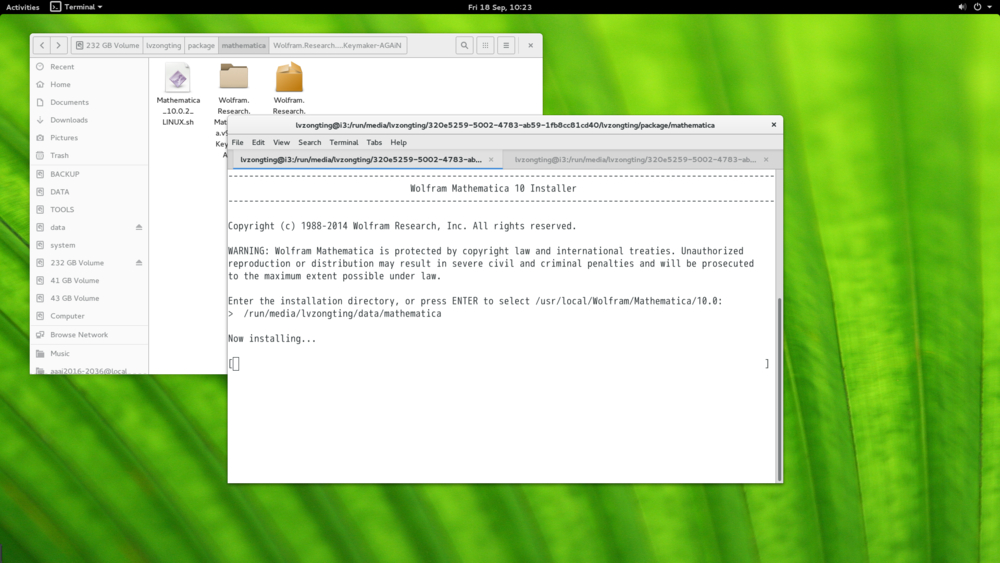This screenshot has width=1000, height=563.
Task: Click lvzongting breadcrumb in path bar
Action: [163, 45]
